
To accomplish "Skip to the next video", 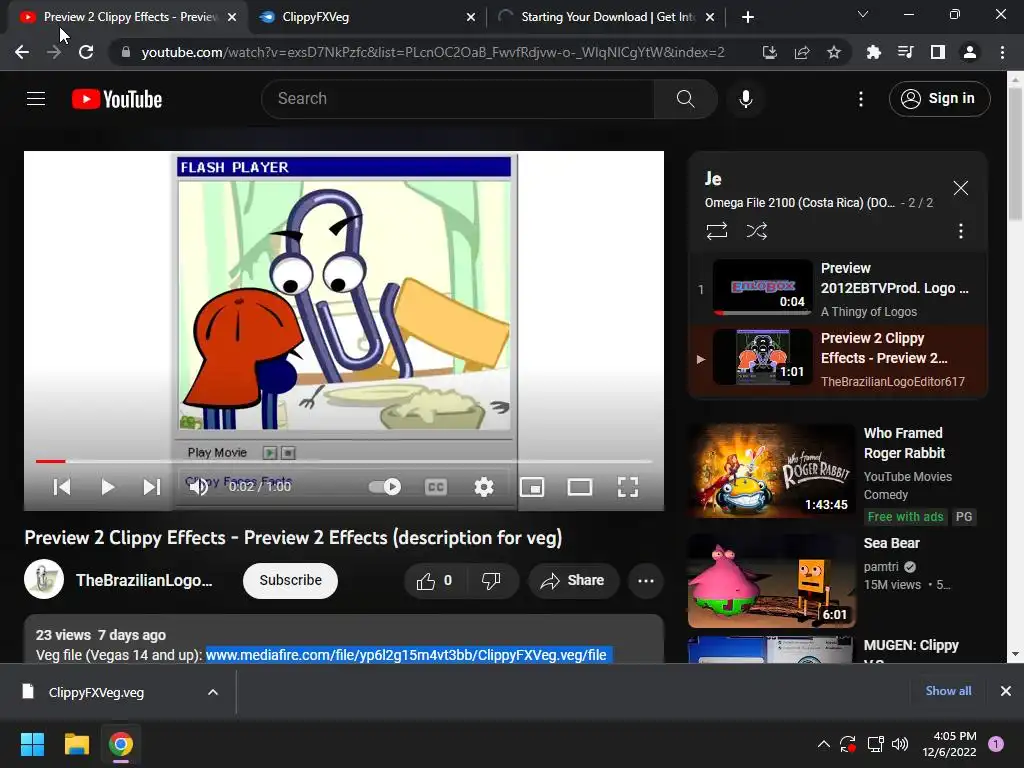I will click(x=152, y=487).
